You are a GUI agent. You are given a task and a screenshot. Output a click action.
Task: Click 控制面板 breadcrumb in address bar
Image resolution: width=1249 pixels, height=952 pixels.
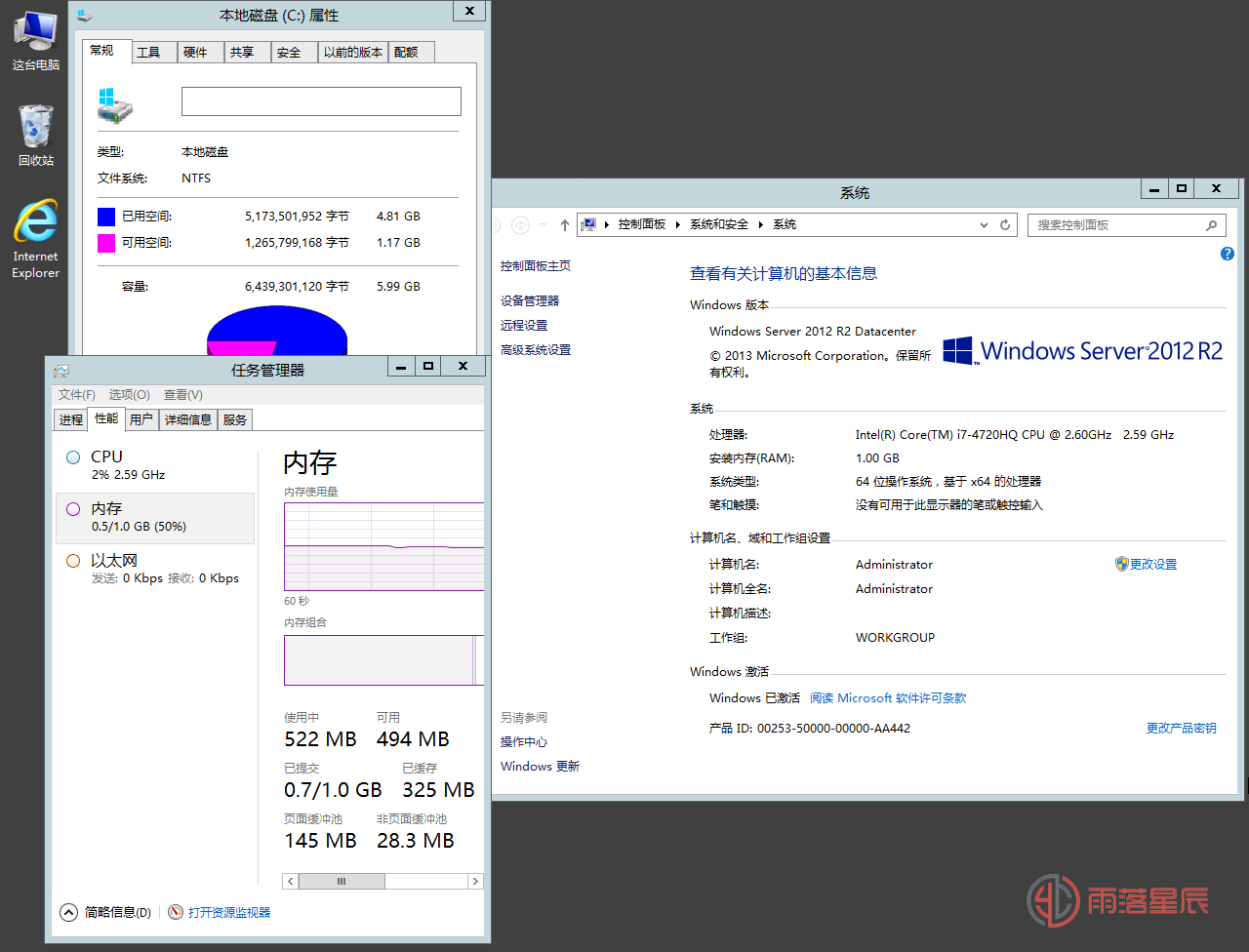point(642,225)
